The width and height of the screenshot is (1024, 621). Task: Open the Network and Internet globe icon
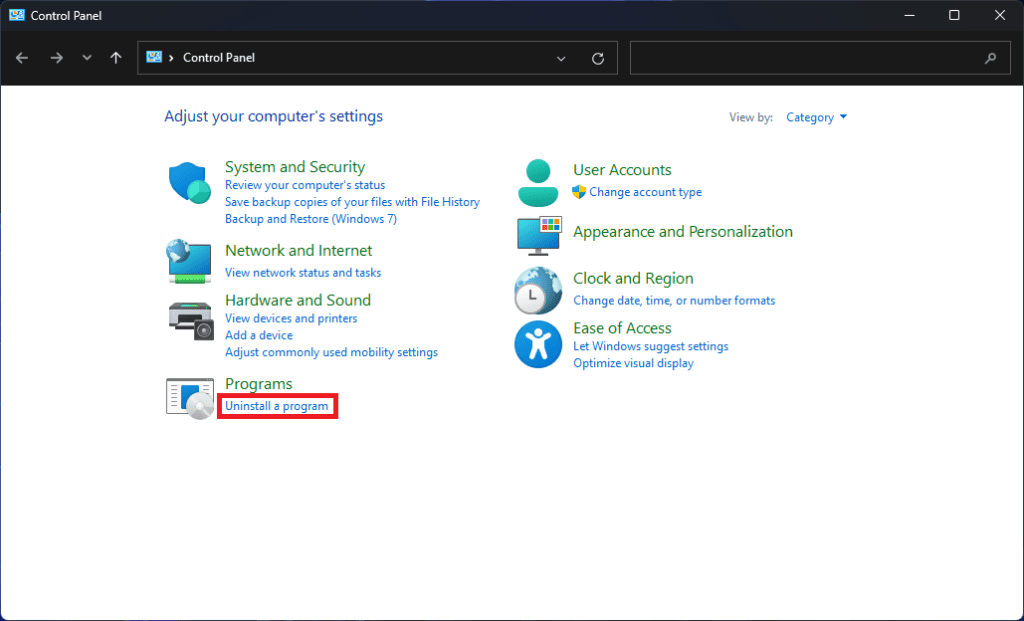tap(189, 261)
